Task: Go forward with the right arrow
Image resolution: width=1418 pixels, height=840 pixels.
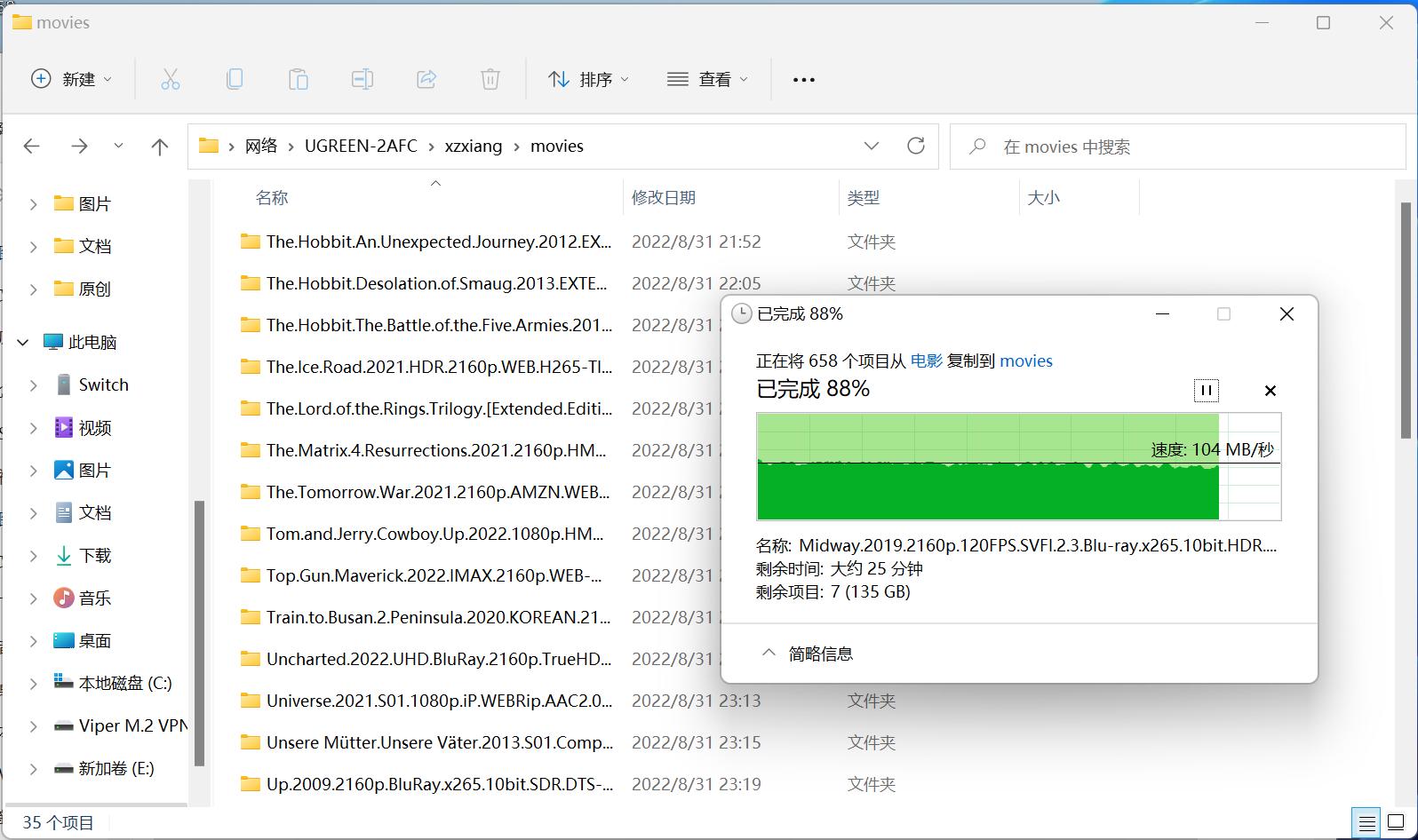Action: (x=79, y=147)
